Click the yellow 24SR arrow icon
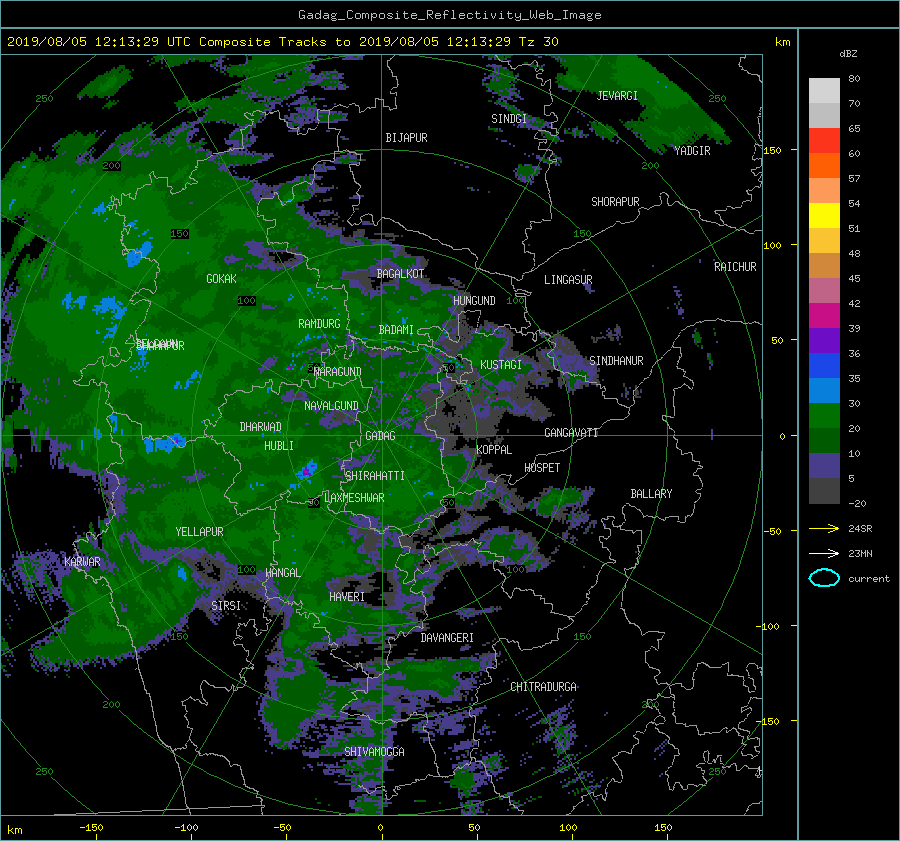900x841 pixels. click(x=824, y=528)
